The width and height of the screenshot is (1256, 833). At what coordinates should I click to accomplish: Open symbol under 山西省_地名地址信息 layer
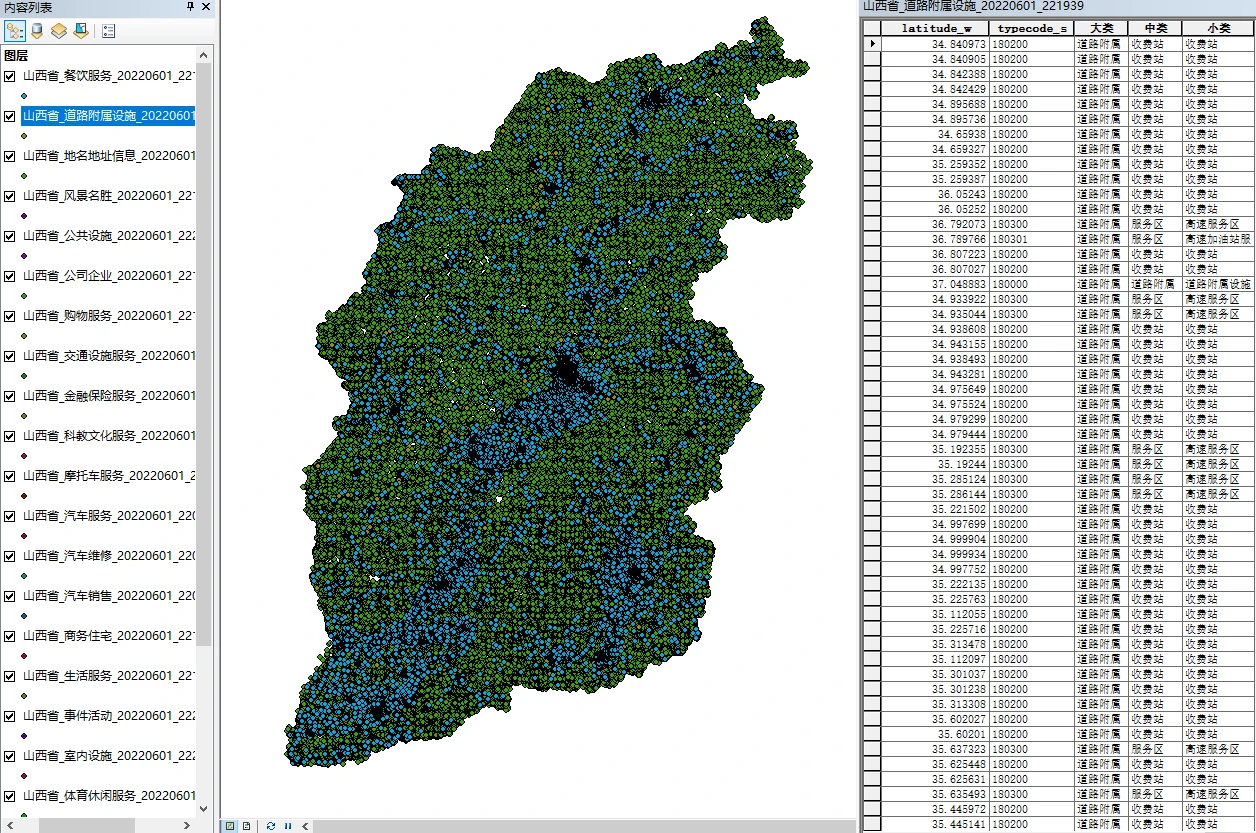tap(24, 175)
